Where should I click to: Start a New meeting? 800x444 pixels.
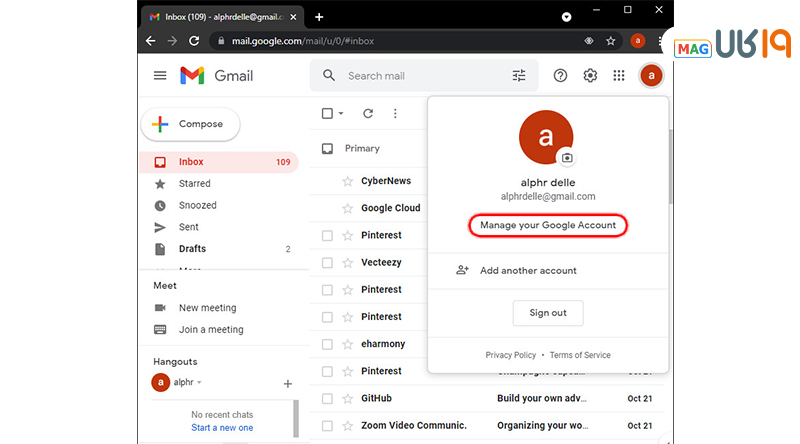point(208,308)
